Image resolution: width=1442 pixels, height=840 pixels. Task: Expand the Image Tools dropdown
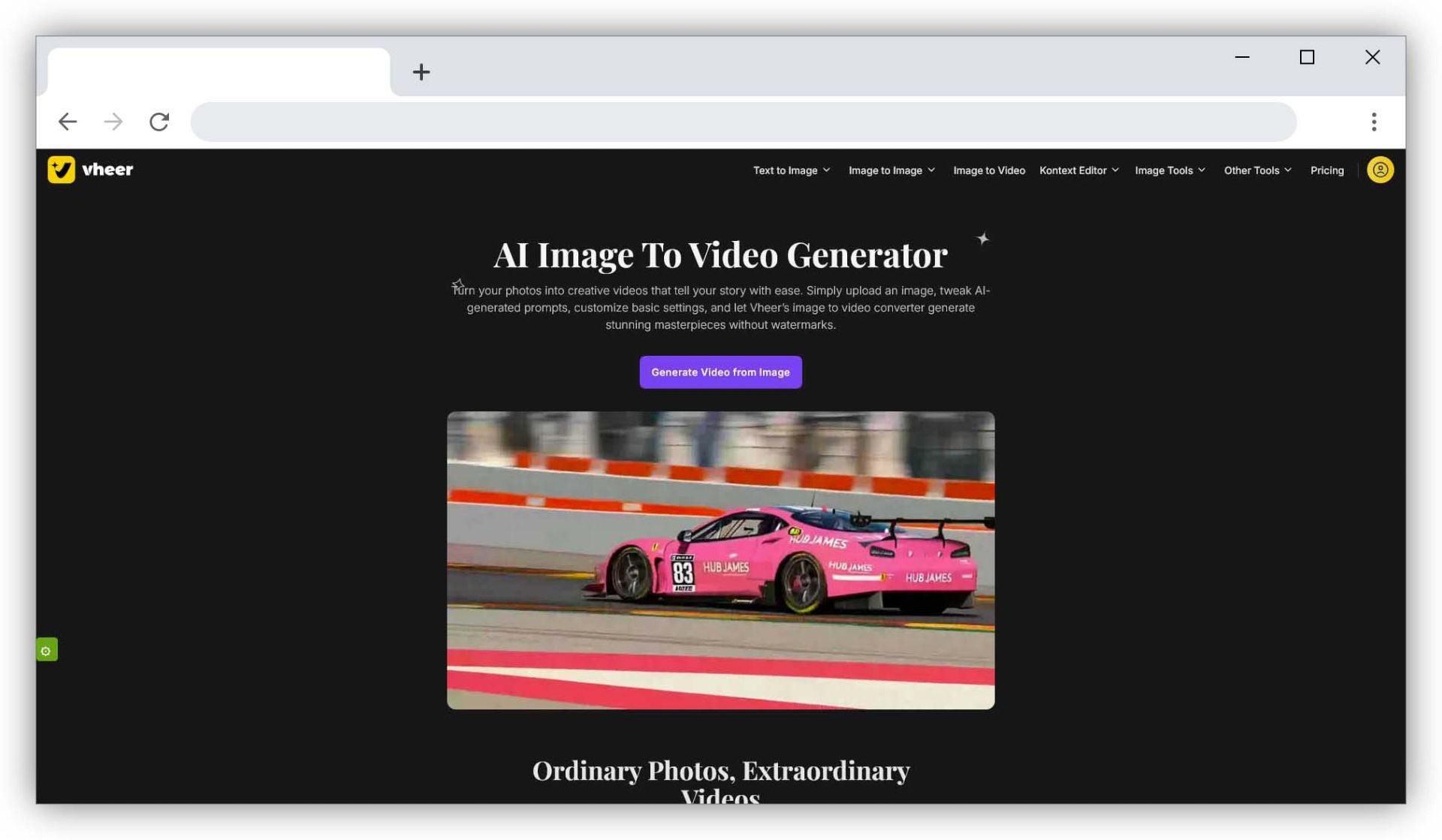pos(1169,170)
